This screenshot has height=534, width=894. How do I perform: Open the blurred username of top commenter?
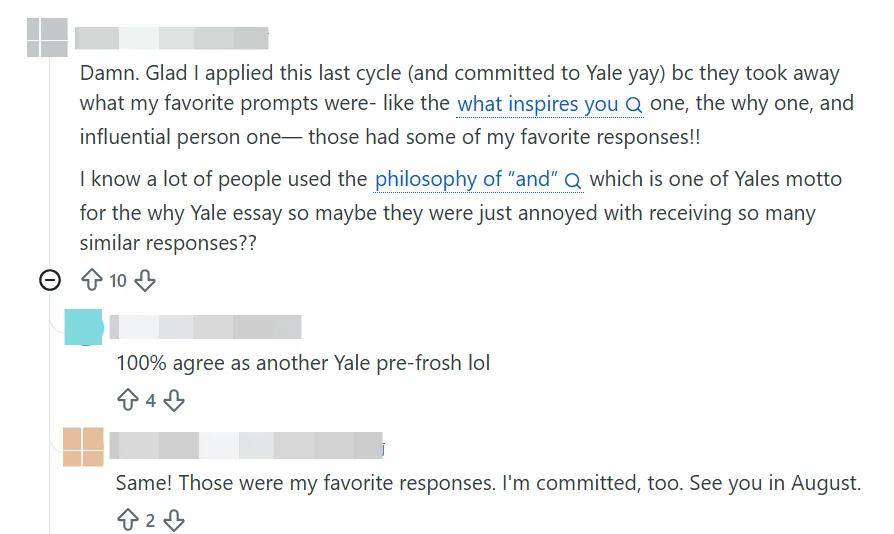pos(172,38)
